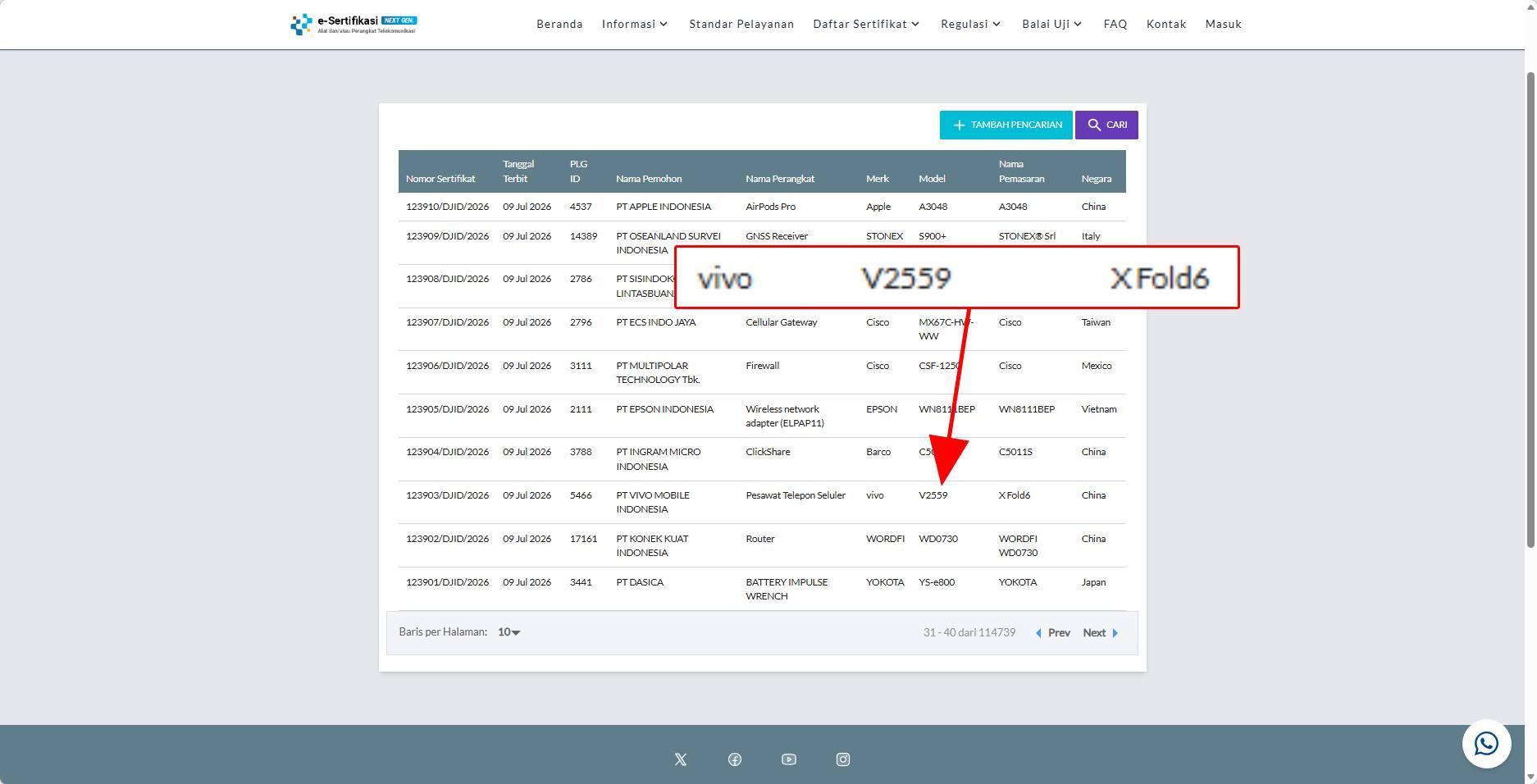
Task: Click BATTERY IMPULSE WRENCH cell
Action: pos(787,589)
